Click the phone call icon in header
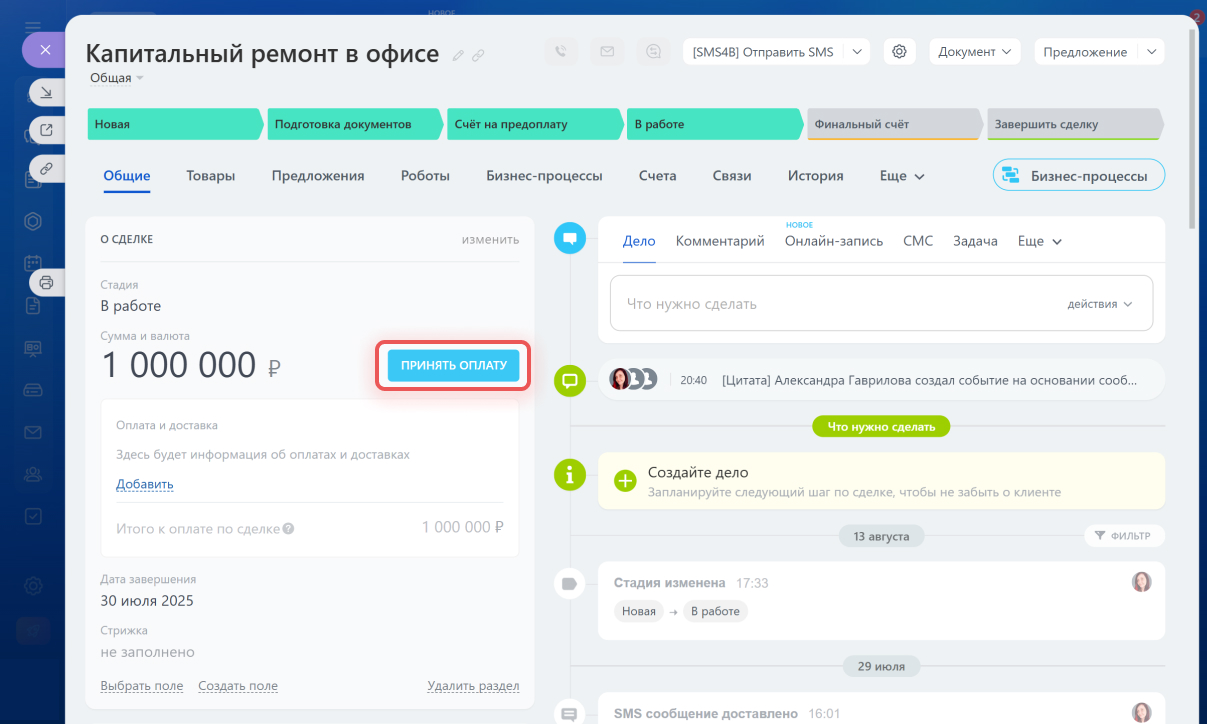Image resolution: width=1207 pixels, height=724 pixels. 561,52
